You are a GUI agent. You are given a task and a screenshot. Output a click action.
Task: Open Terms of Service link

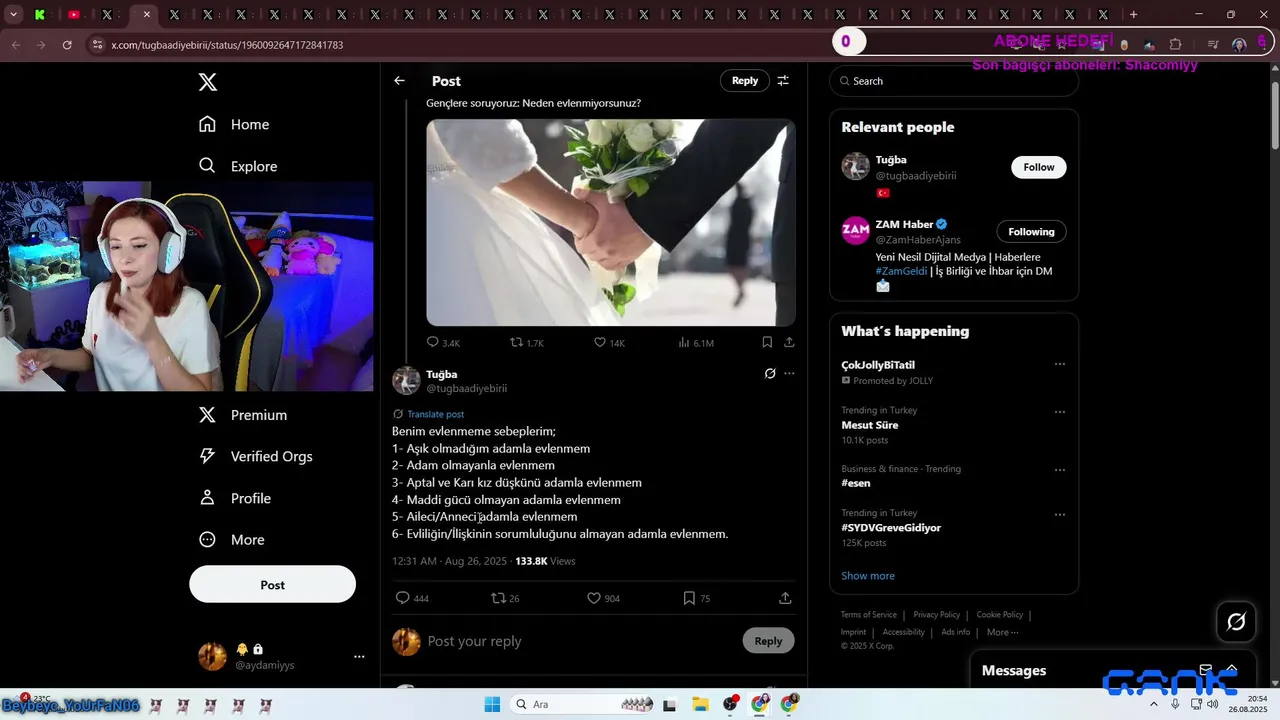pos(868,615)
